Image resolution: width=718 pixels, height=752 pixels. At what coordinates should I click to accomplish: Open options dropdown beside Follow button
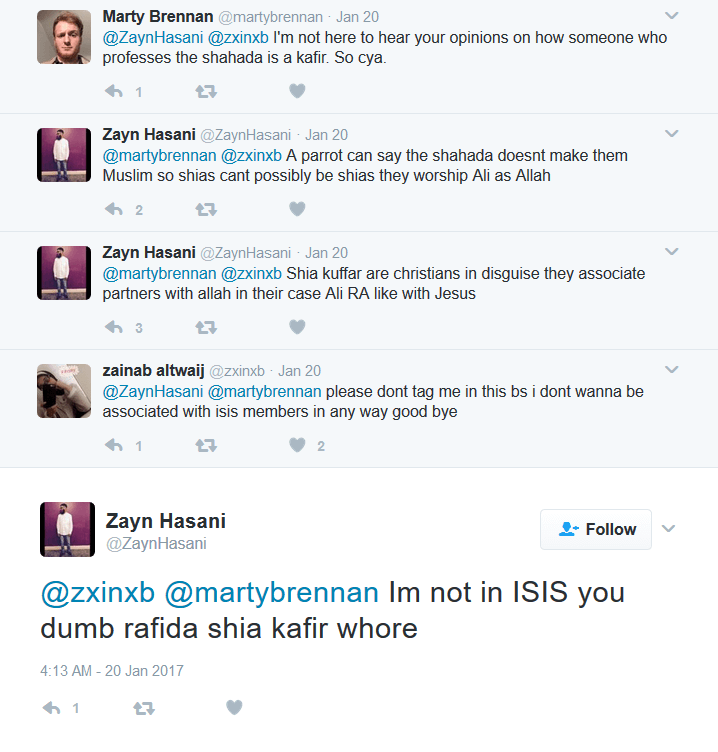(x=670, y=529)
